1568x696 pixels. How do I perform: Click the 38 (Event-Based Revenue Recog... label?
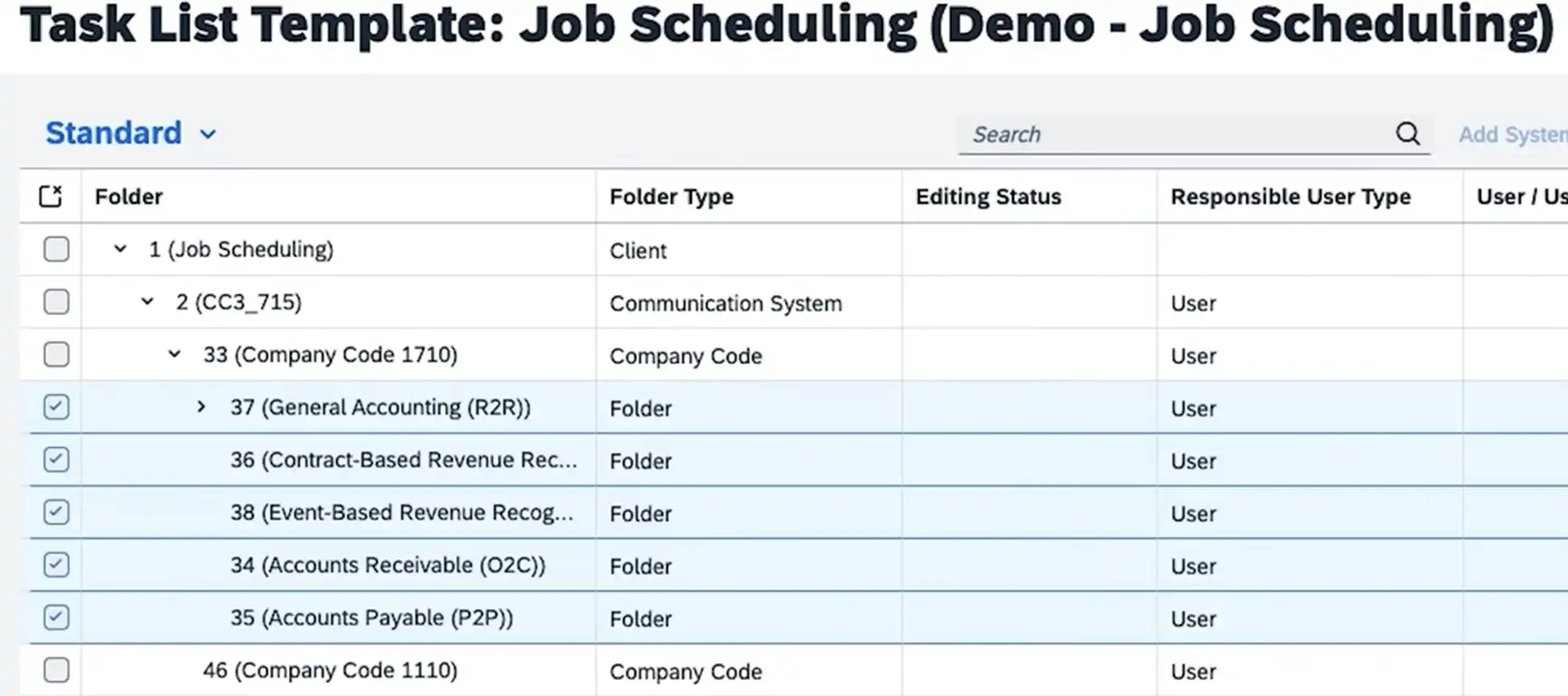402,512
